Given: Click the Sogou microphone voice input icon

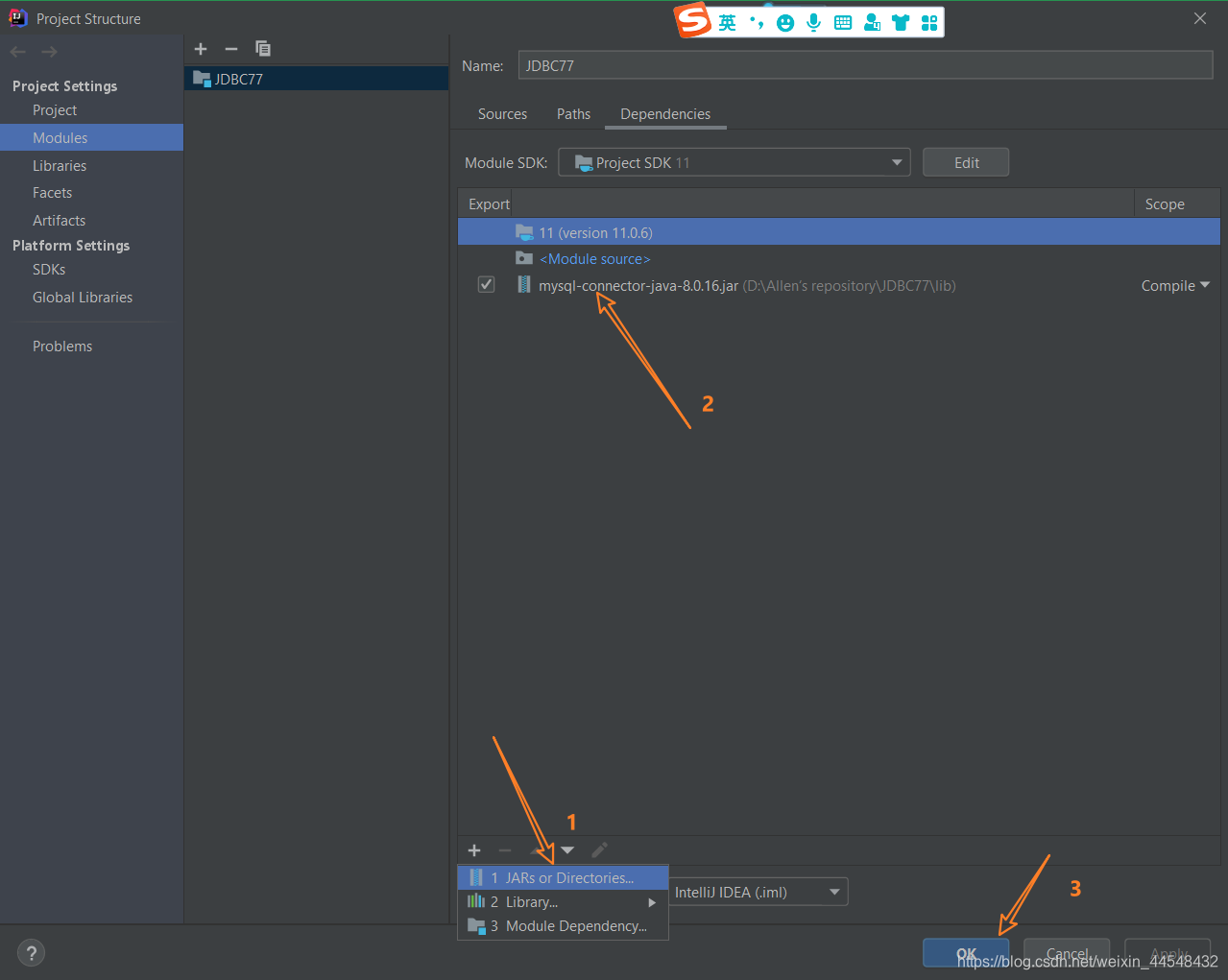Looking at the screenshot, I should tap(814, 23).
